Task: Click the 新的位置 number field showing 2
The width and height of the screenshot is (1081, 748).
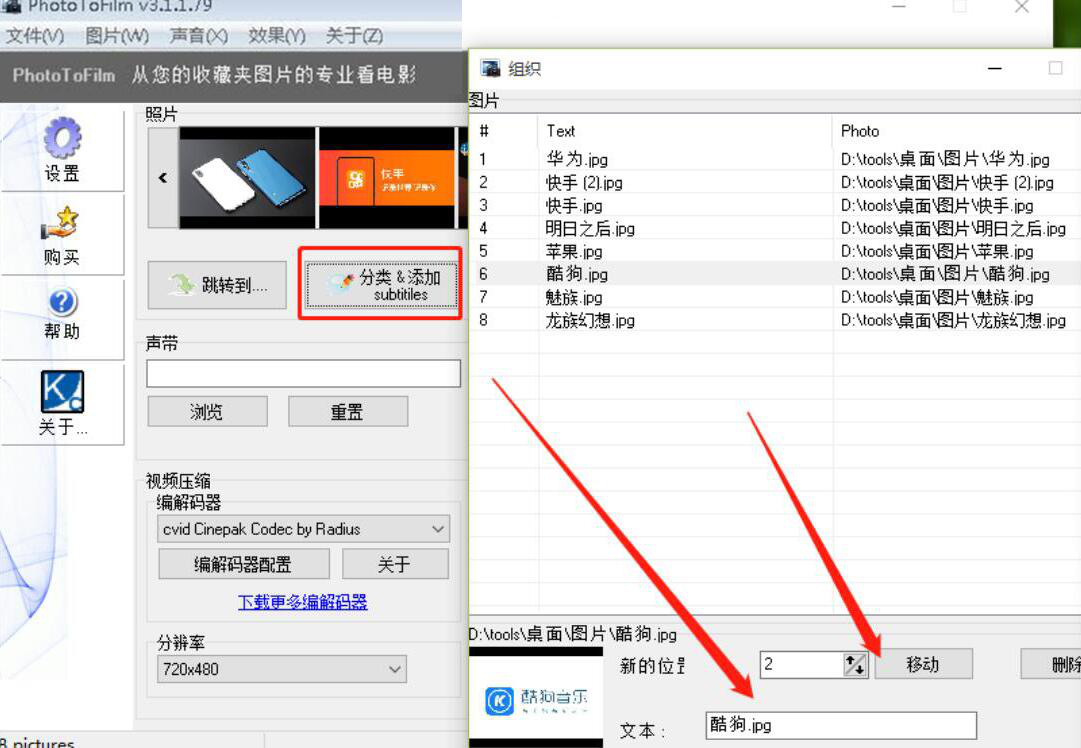Action: coord(802,665)
